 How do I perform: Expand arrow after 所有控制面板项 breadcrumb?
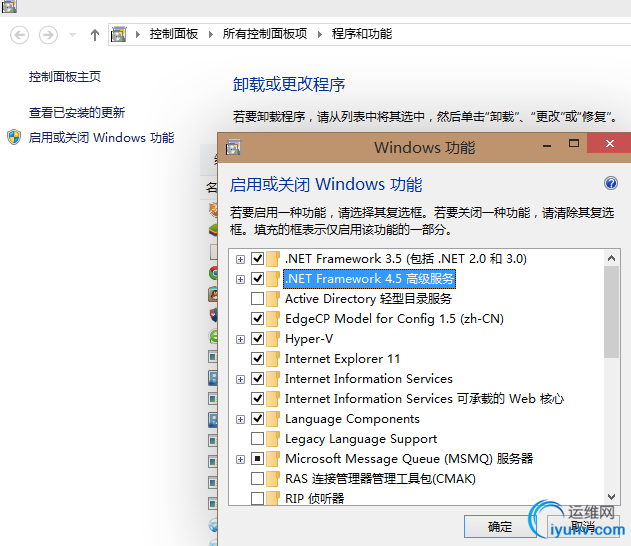coord(320,35)
